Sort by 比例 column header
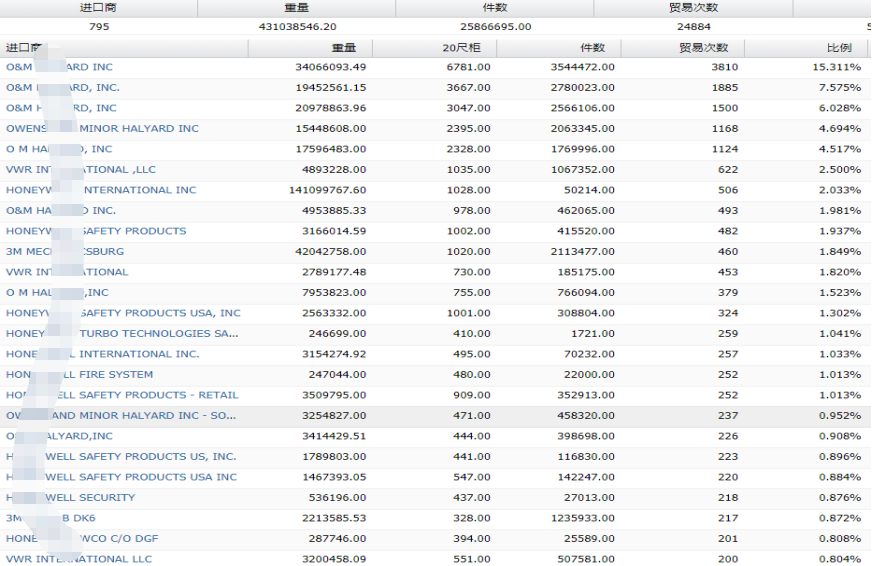This screenshot has width=872, height=566. click(839, 48)
